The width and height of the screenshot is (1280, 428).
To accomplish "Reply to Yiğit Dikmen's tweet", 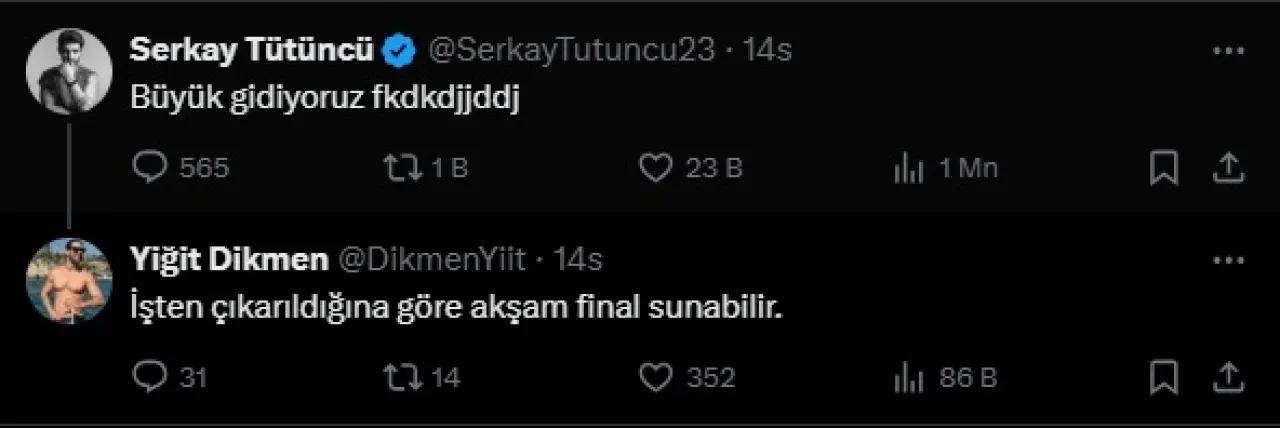I will (149, 377).
